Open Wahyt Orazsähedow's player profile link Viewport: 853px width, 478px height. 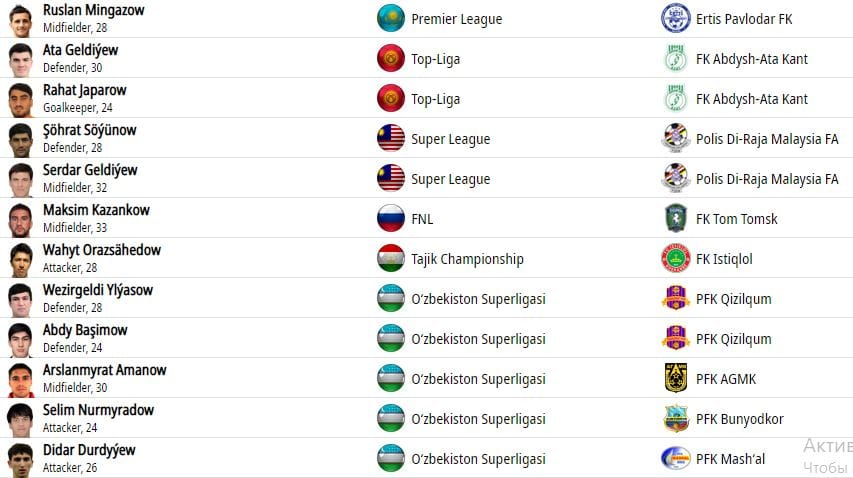pos(101,250)
